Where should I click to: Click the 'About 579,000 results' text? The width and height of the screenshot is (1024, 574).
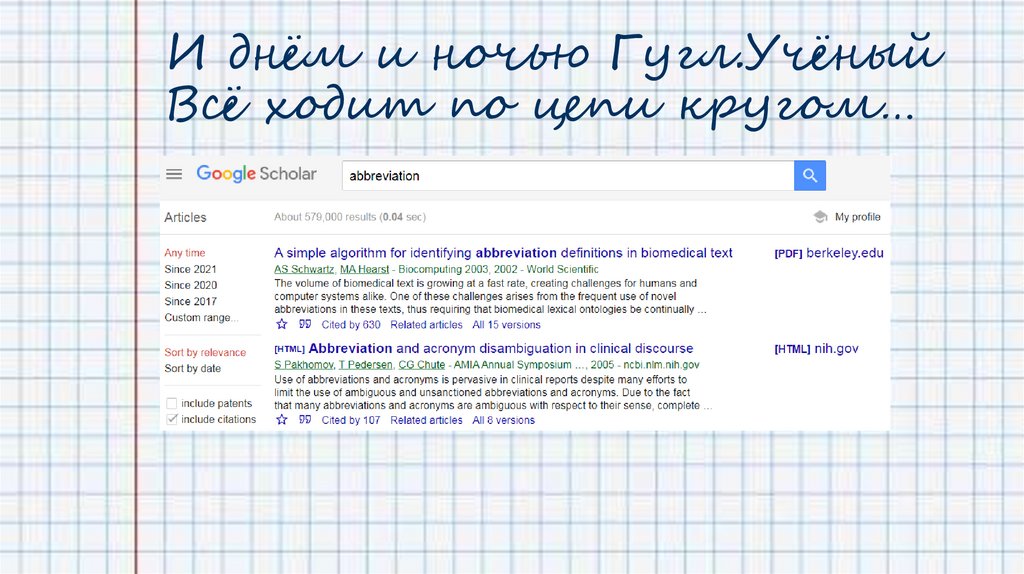[350, 217]
